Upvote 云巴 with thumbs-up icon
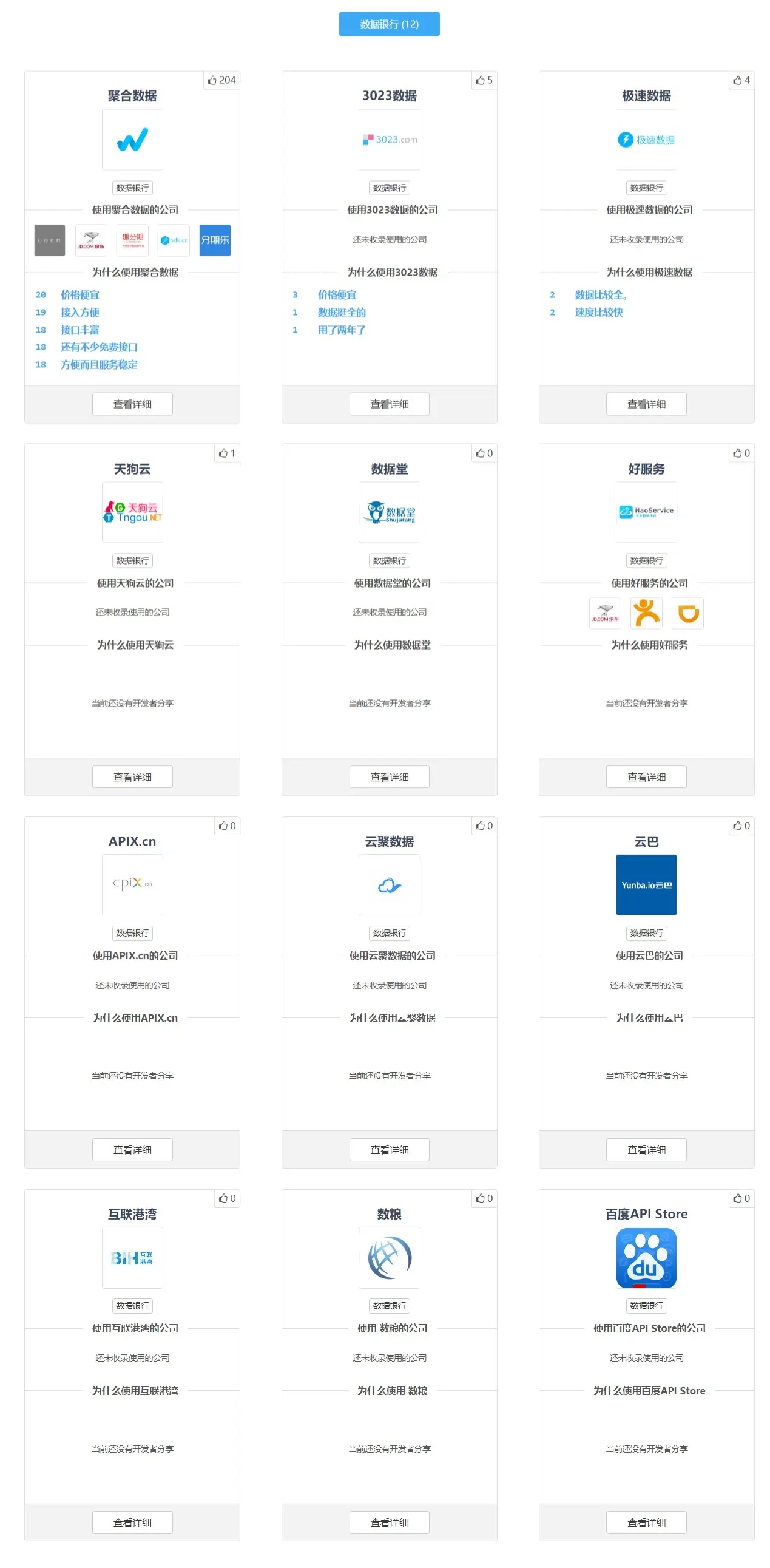Screen dimensions: 770x1568 740,826
